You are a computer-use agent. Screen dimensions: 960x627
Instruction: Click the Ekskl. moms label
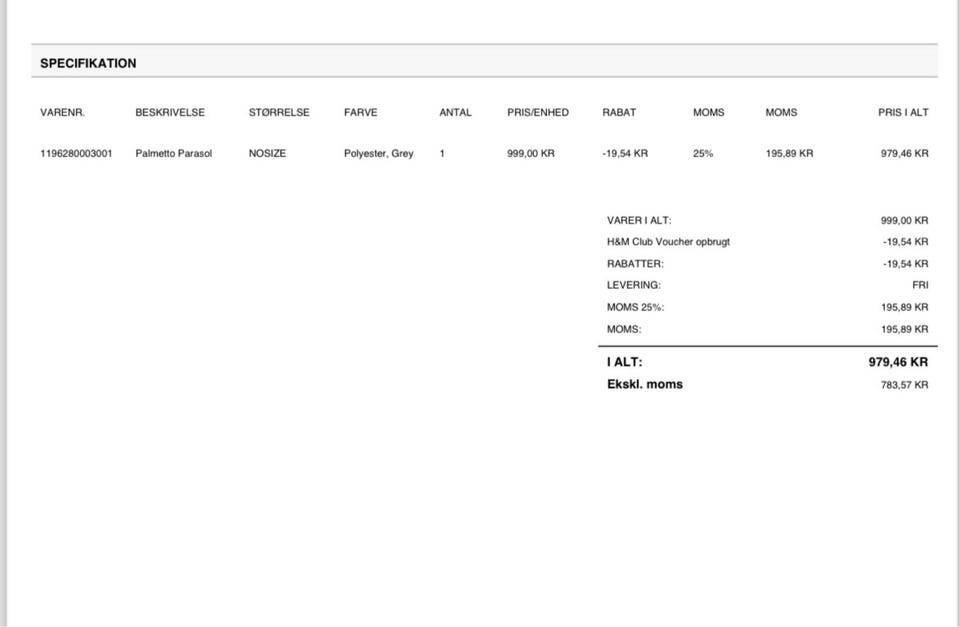pyautogui.click(x=645, y=385)
